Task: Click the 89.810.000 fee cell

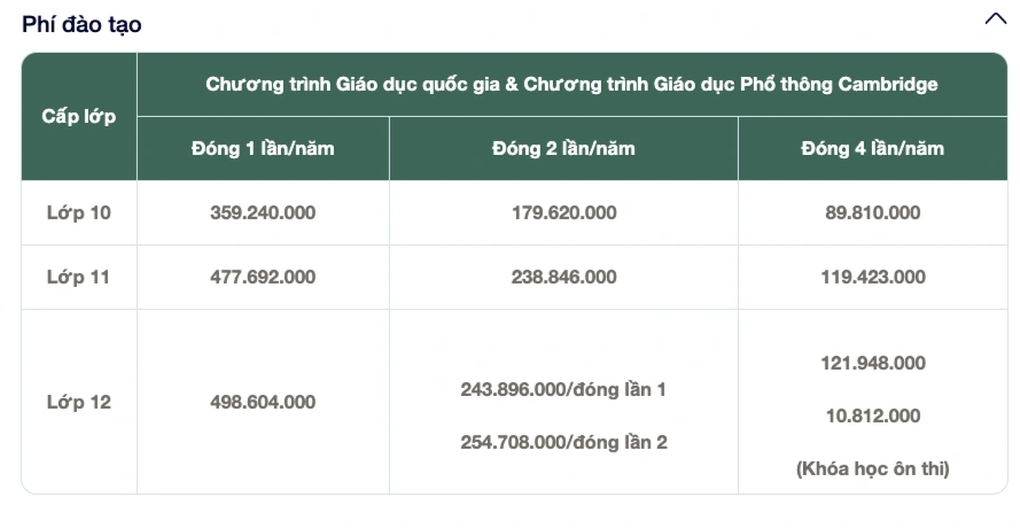Action: point(873,213)
